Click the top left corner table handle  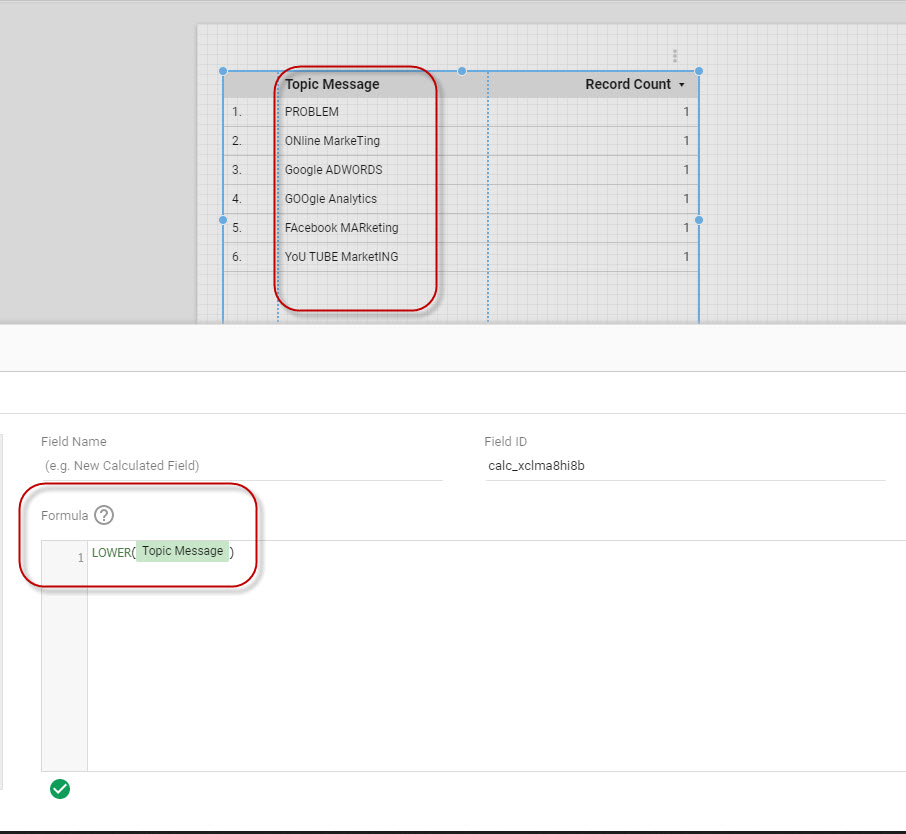223,71
